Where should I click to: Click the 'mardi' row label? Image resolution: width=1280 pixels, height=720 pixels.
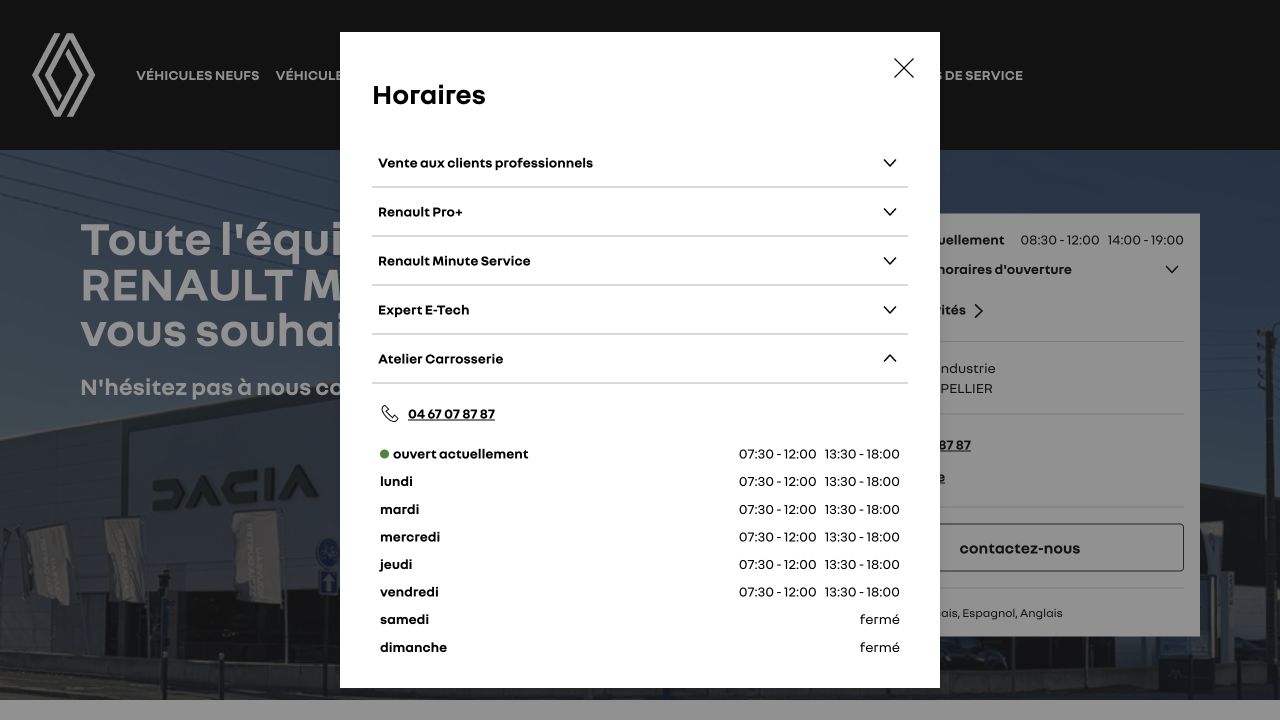click(399, 510)
